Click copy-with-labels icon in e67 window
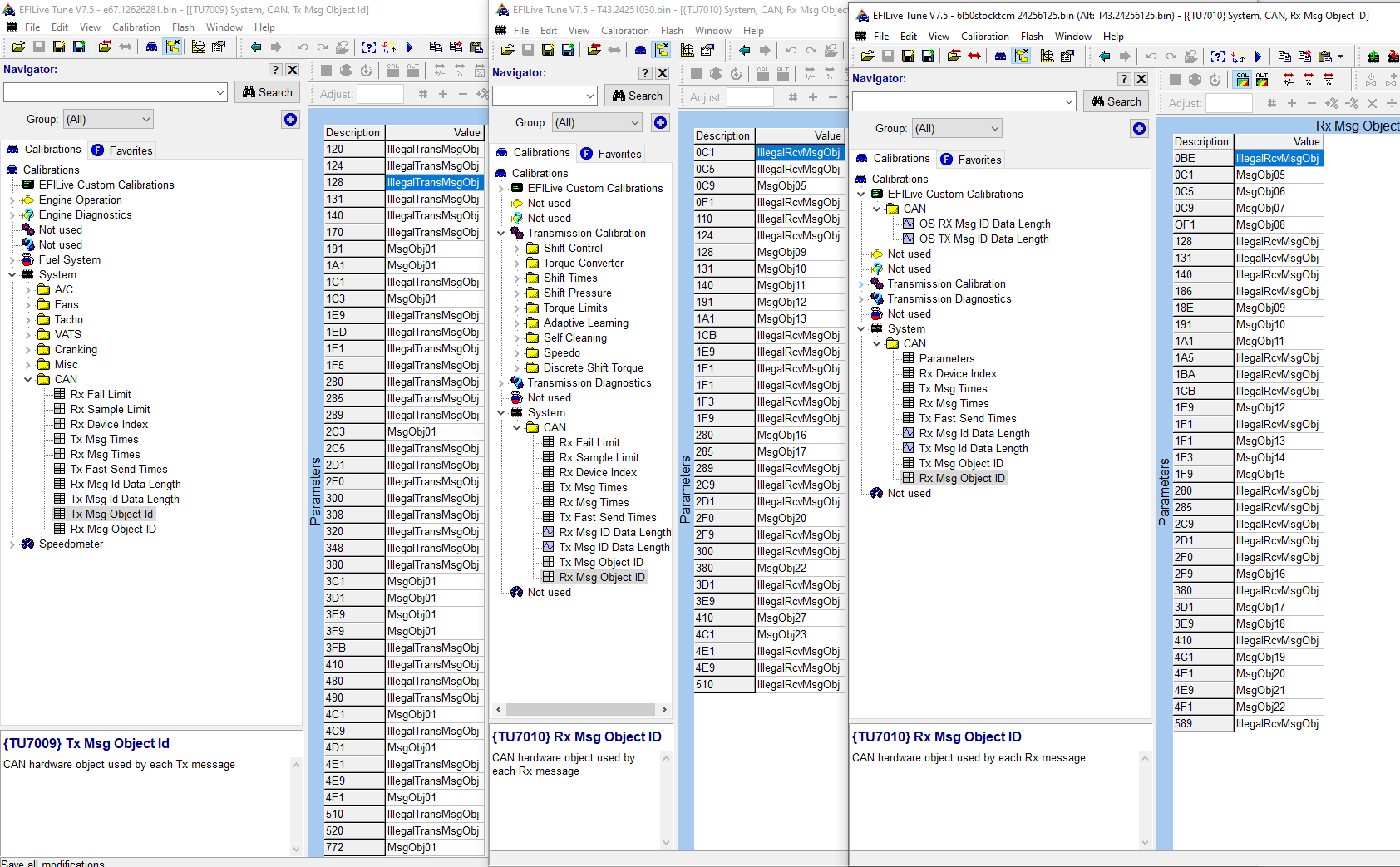1400x867 pixels. tap(456, 47)
